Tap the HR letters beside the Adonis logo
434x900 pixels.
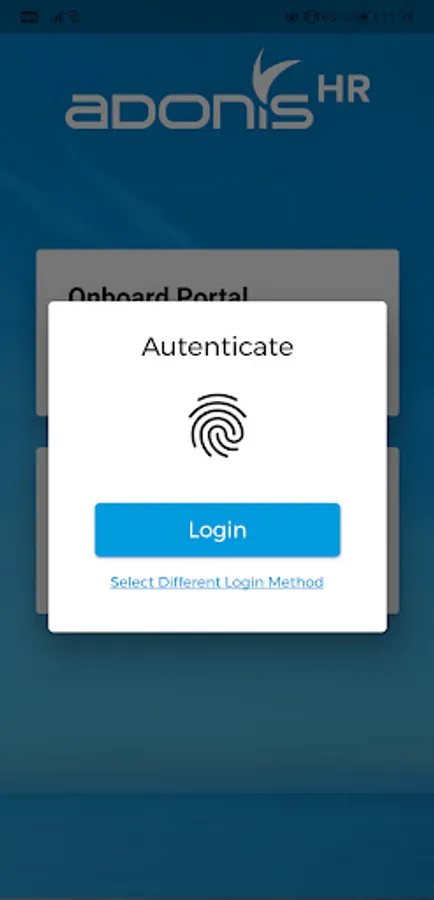point(344,90)
